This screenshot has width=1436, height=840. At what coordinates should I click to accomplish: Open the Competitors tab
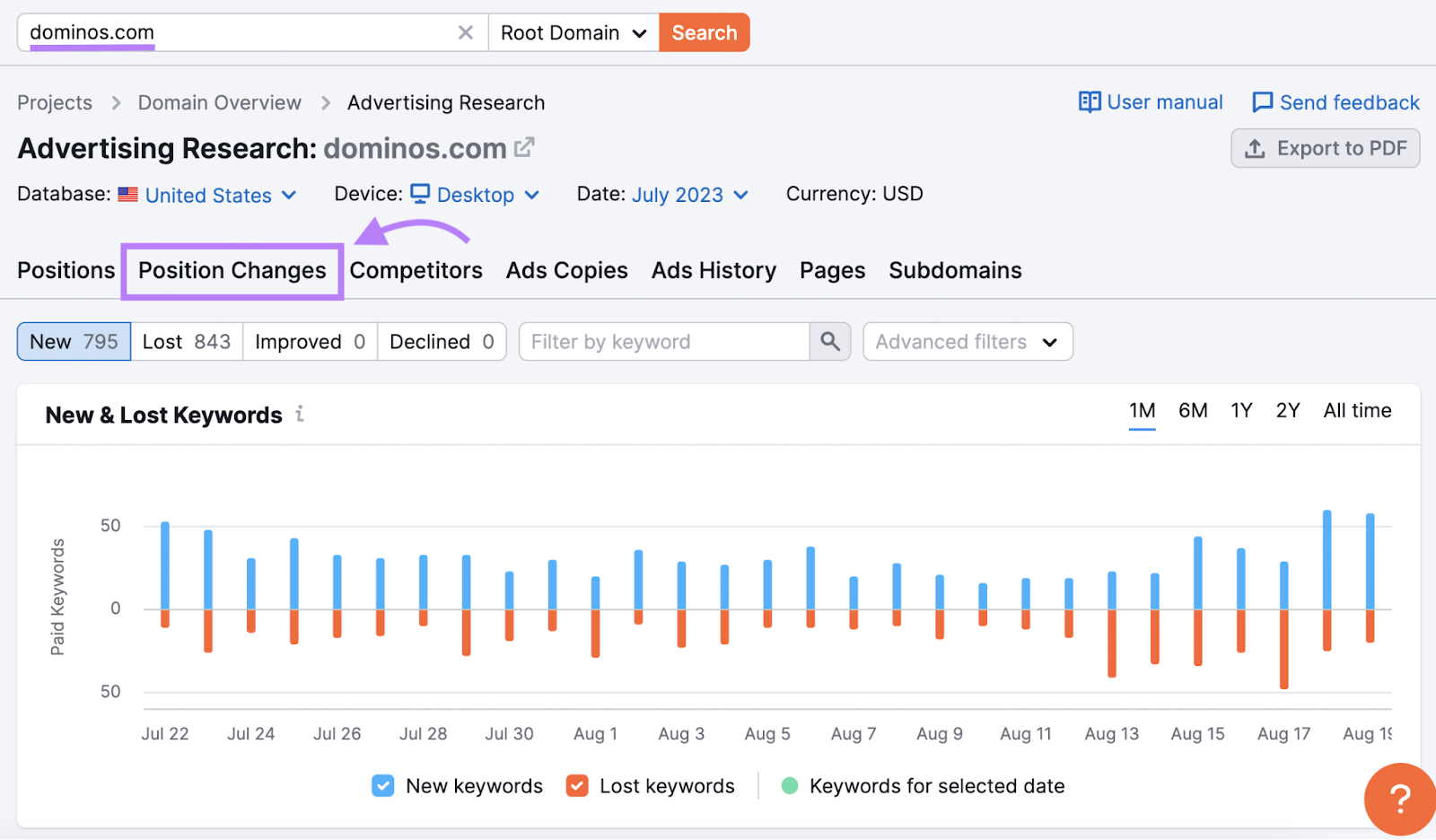[416, 270]
